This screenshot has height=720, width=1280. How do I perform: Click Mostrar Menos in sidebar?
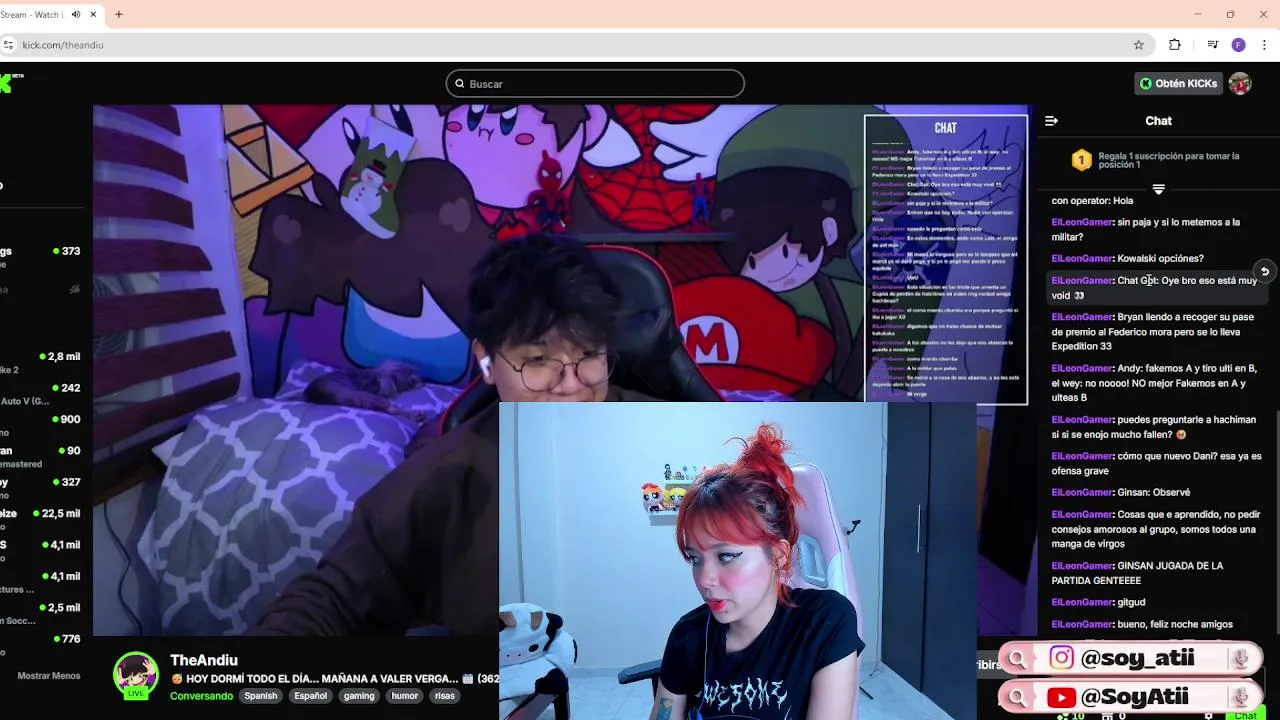(x=48, y=676)
